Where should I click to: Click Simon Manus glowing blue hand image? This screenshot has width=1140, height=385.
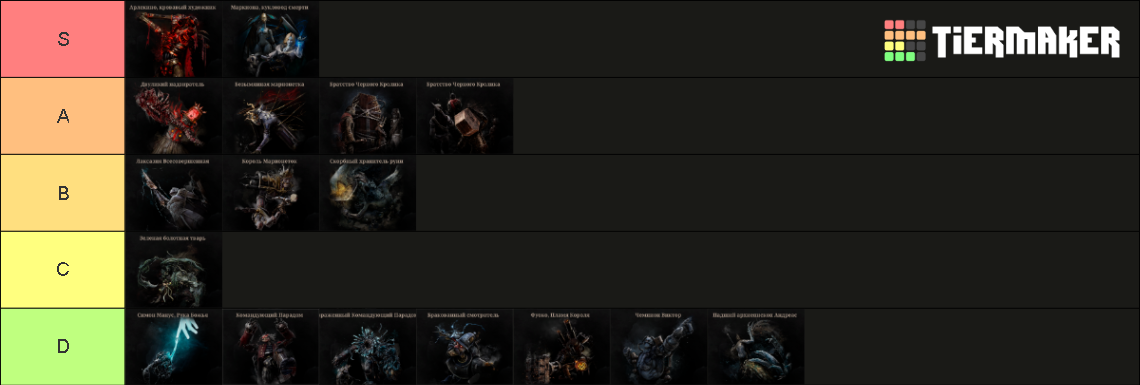(173, 347)
